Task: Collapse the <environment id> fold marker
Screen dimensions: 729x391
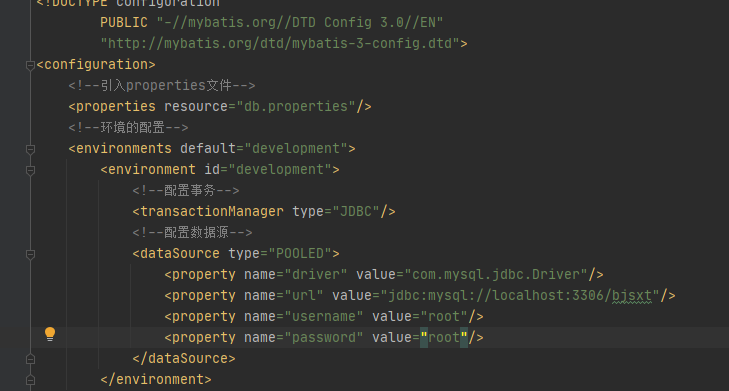Action: (x=30, y=170)
